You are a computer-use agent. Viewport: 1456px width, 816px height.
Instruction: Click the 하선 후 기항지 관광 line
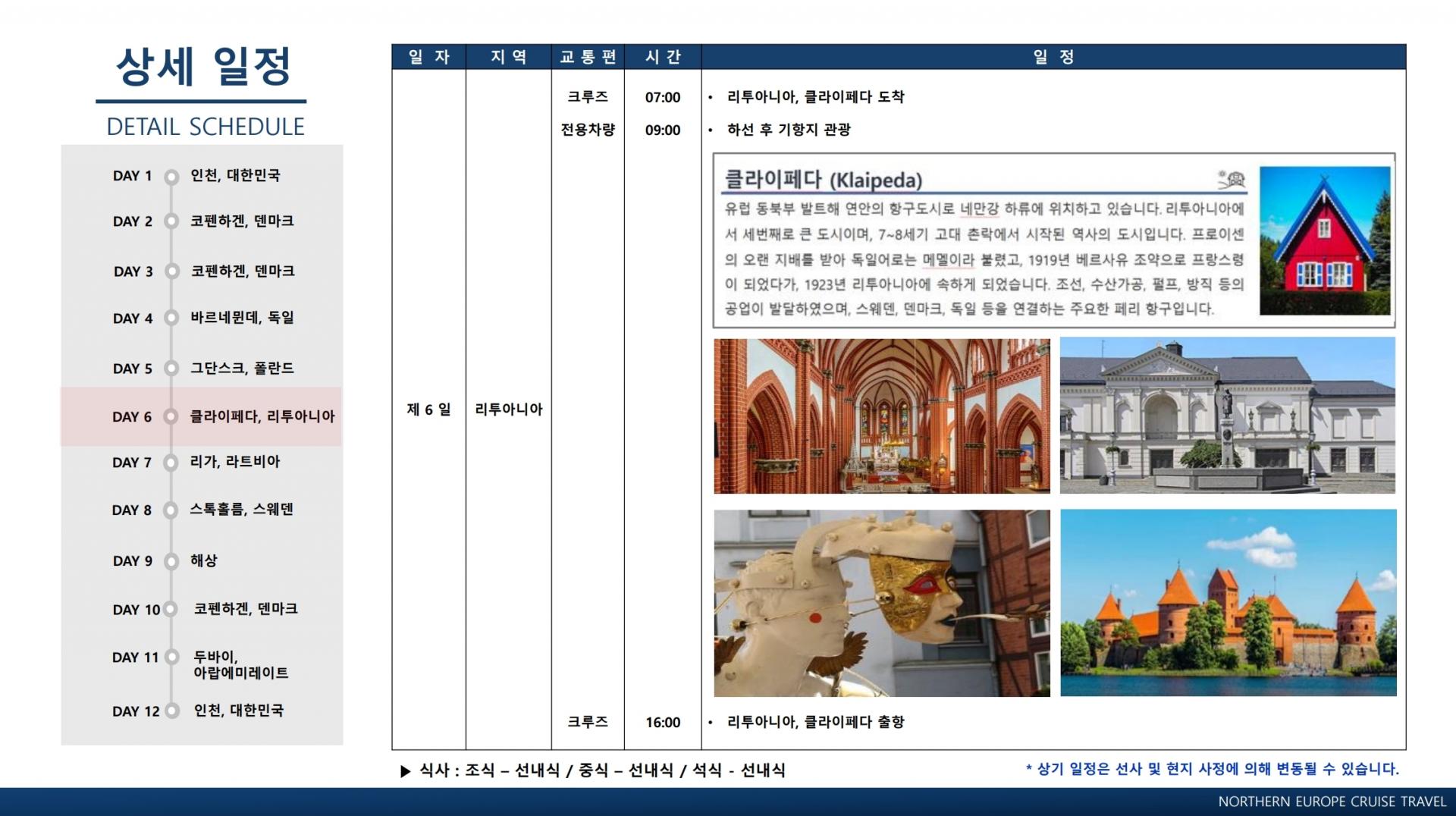tap(789, 130)
